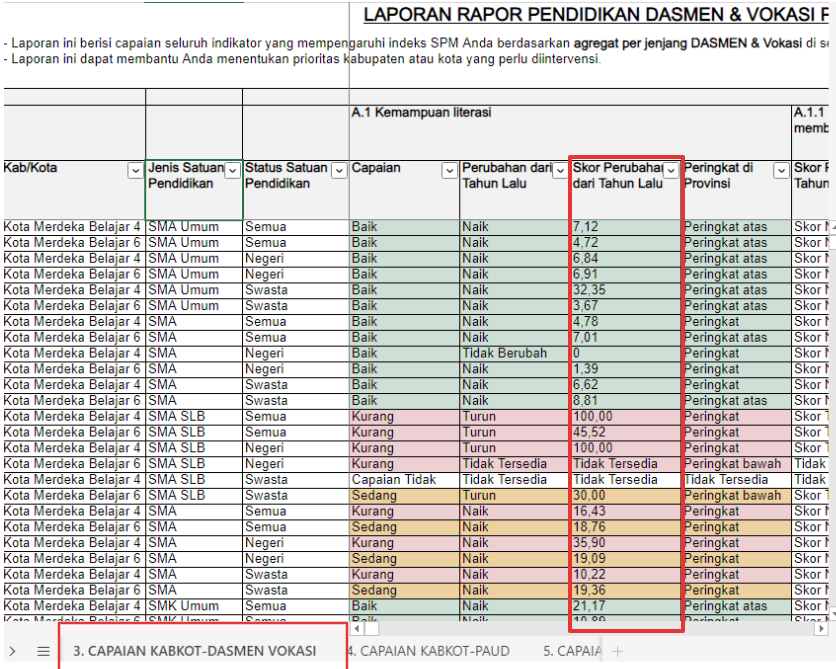Select the Jenis Satuan Pendidikan header text
Image resolution: width=836 pixels, height=669 pixels.
[x=186, y=175]
